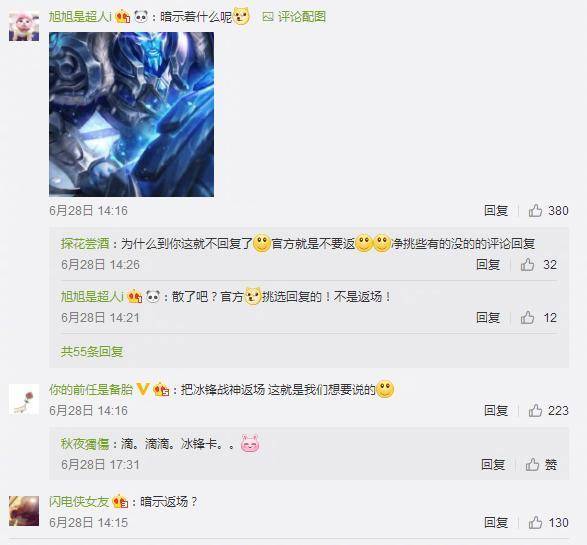The image size is (587, 545).
Task: Open 探花尝酒's profile link
Action: pyautogui.click(x=85, y=244)
